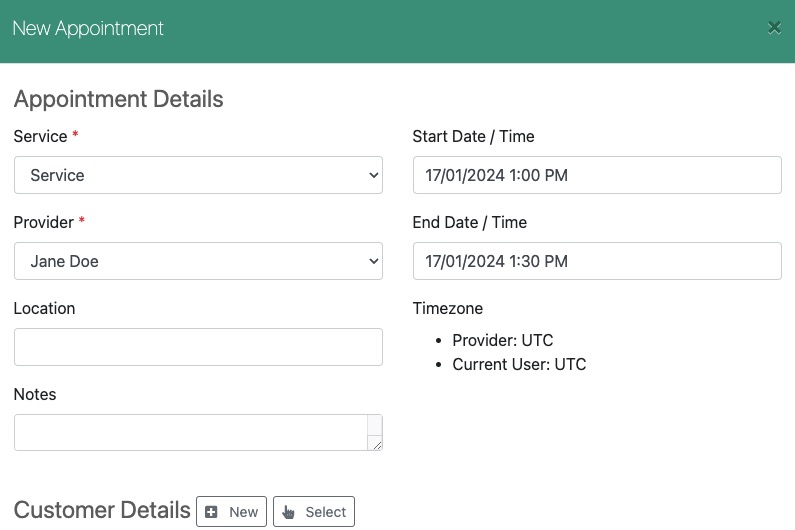Open the Service dropdown

click(x=198, y=175)
